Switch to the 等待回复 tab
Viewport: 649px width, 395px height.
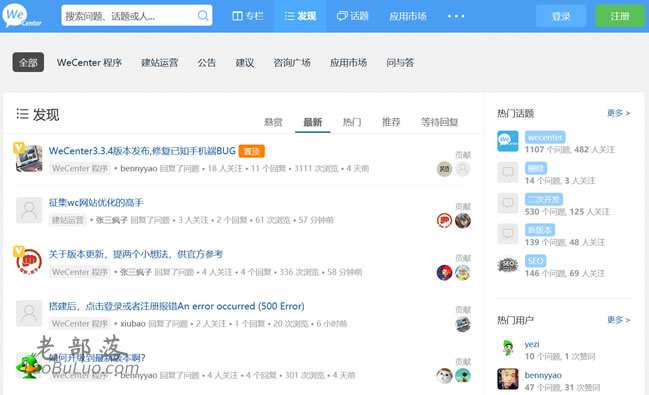pos(440,122)
